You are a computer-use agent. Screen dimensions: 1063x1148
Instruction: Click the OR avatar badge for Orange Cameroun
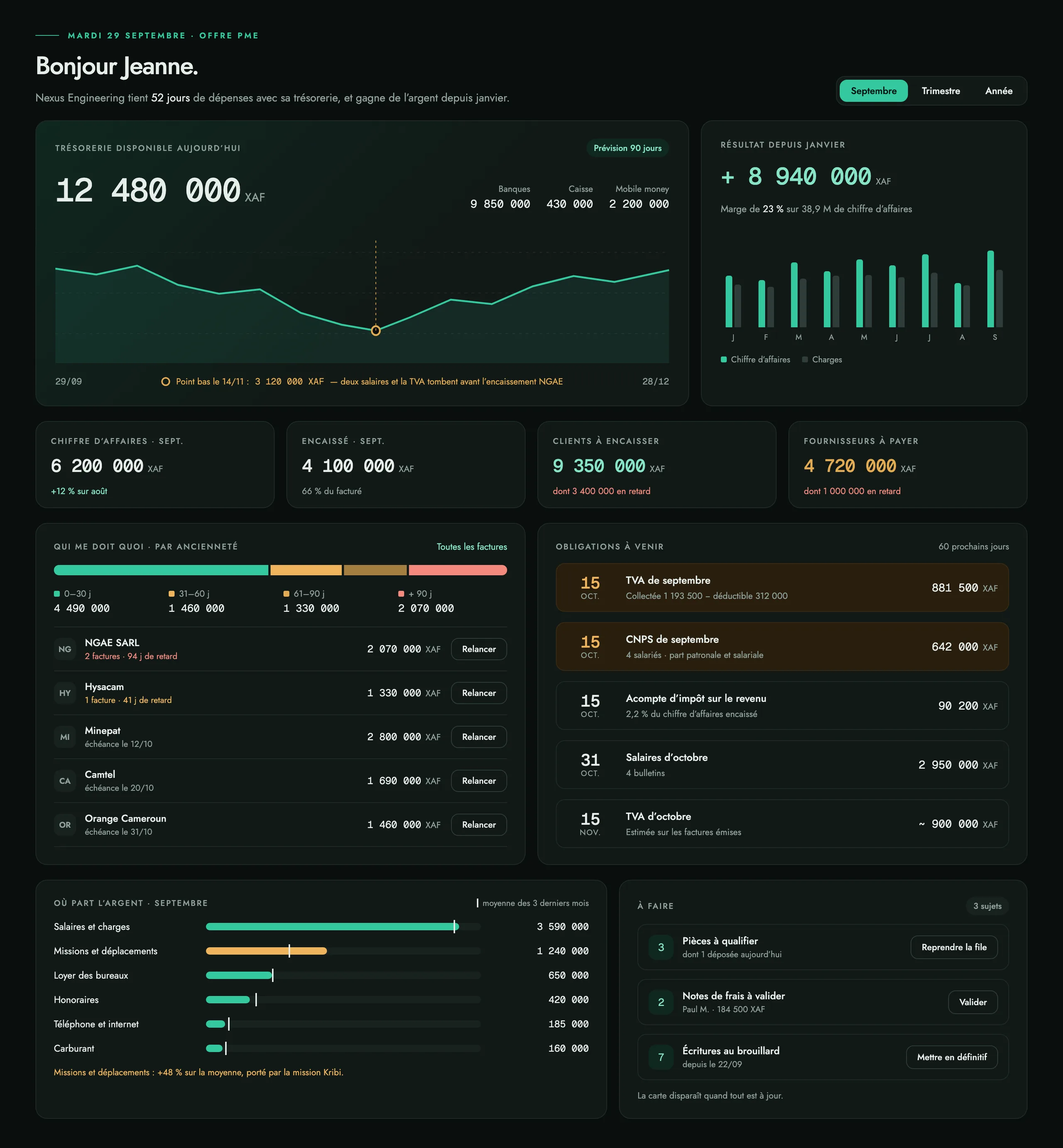[65, 825]
